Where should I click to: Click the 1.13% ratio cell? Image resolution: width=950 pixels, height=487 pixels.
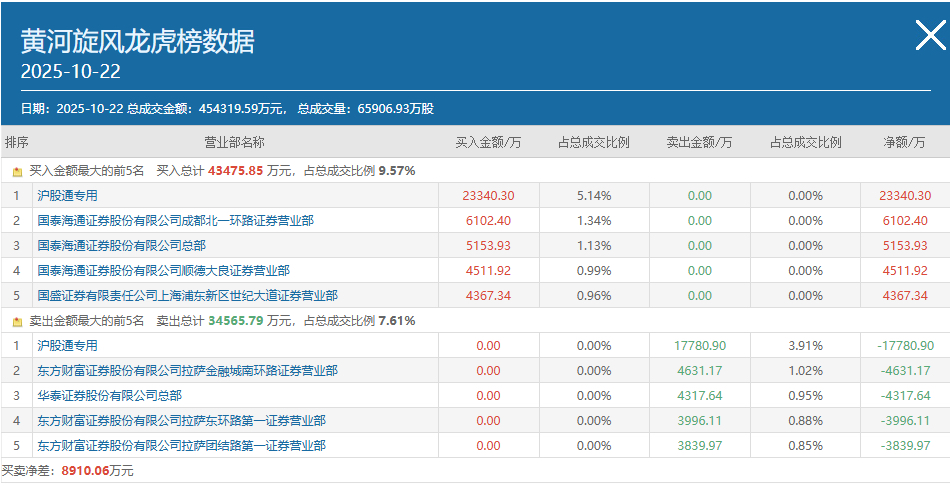(594, 246)
